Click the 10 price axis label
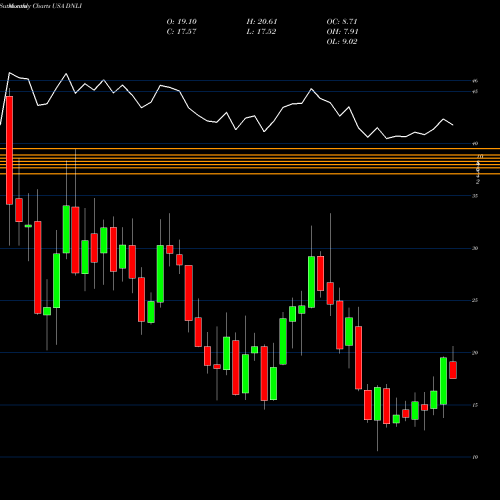This screenshot has width=500, height=500. click(475, 457)
